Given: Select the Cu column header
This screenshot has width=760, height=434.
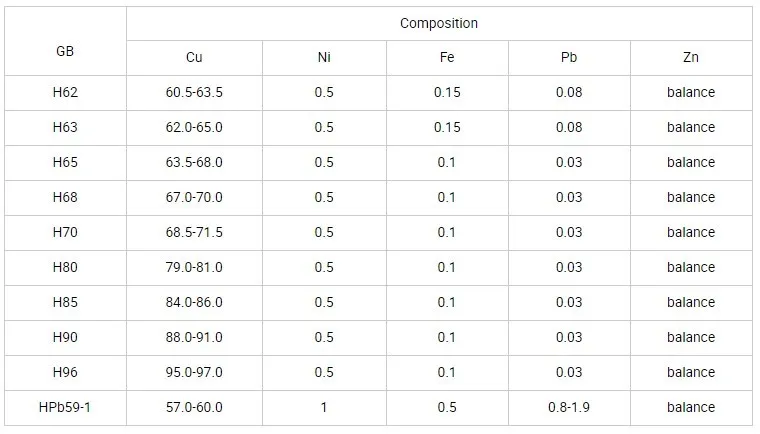Looking at the screenshot, I should point(194,58).
